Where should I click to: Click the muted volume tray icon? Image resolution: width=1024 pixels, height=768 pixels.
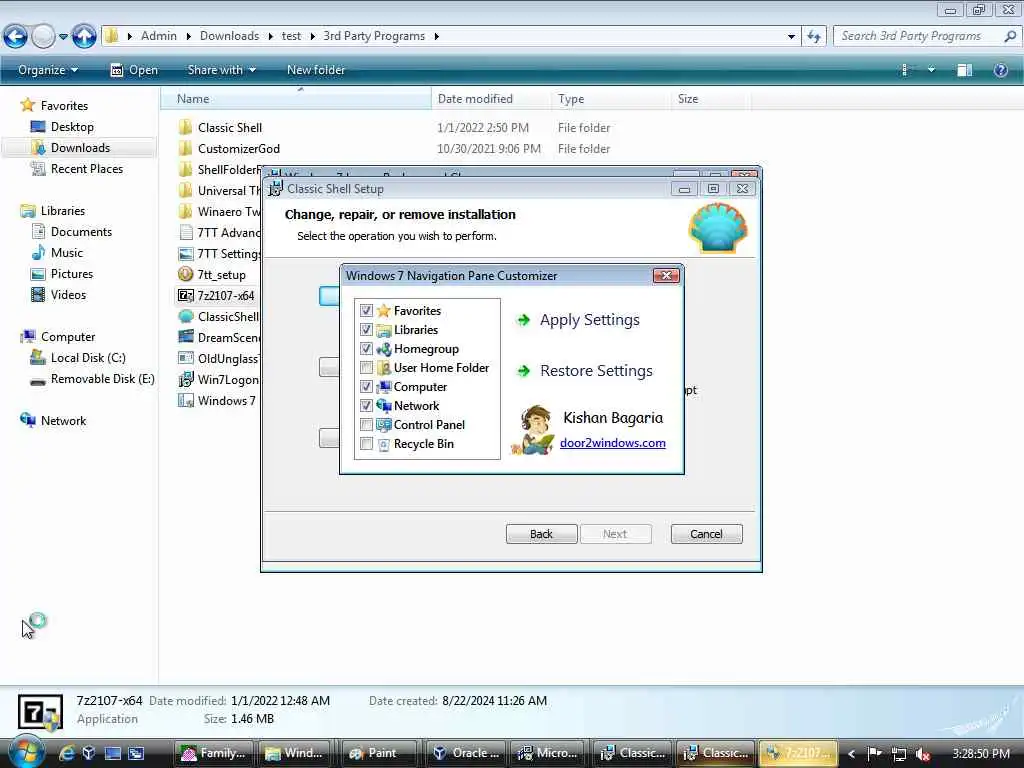[x=922, y=754]
